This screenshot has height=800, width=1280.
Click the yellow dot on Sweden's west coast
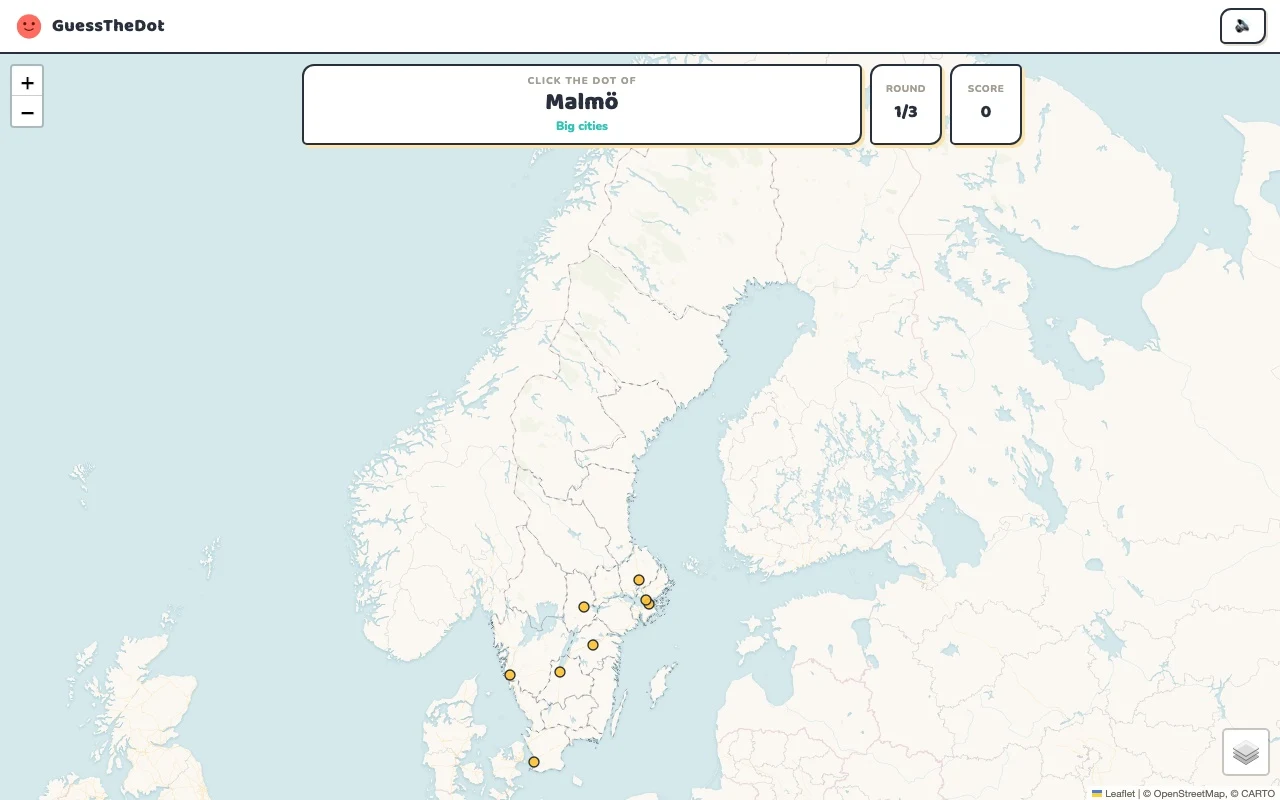pyautogui.click(x=510, y=675)
